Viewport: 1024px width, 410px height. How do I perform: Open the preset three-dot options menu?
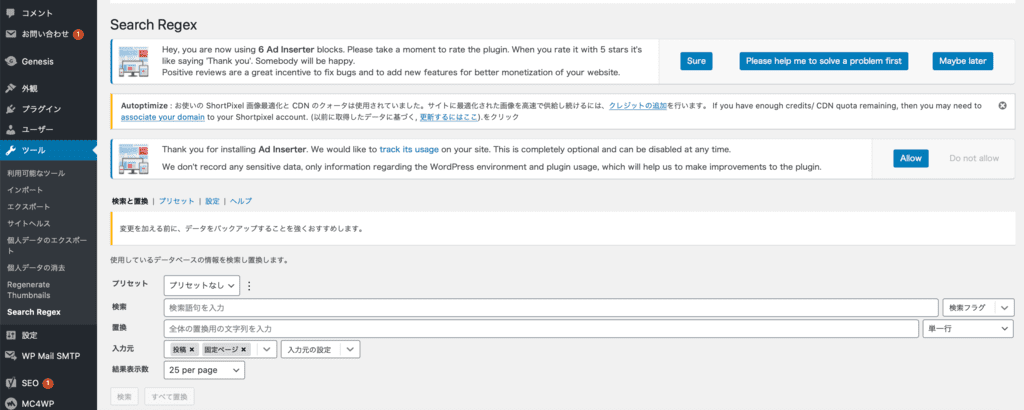click(248, 285)
